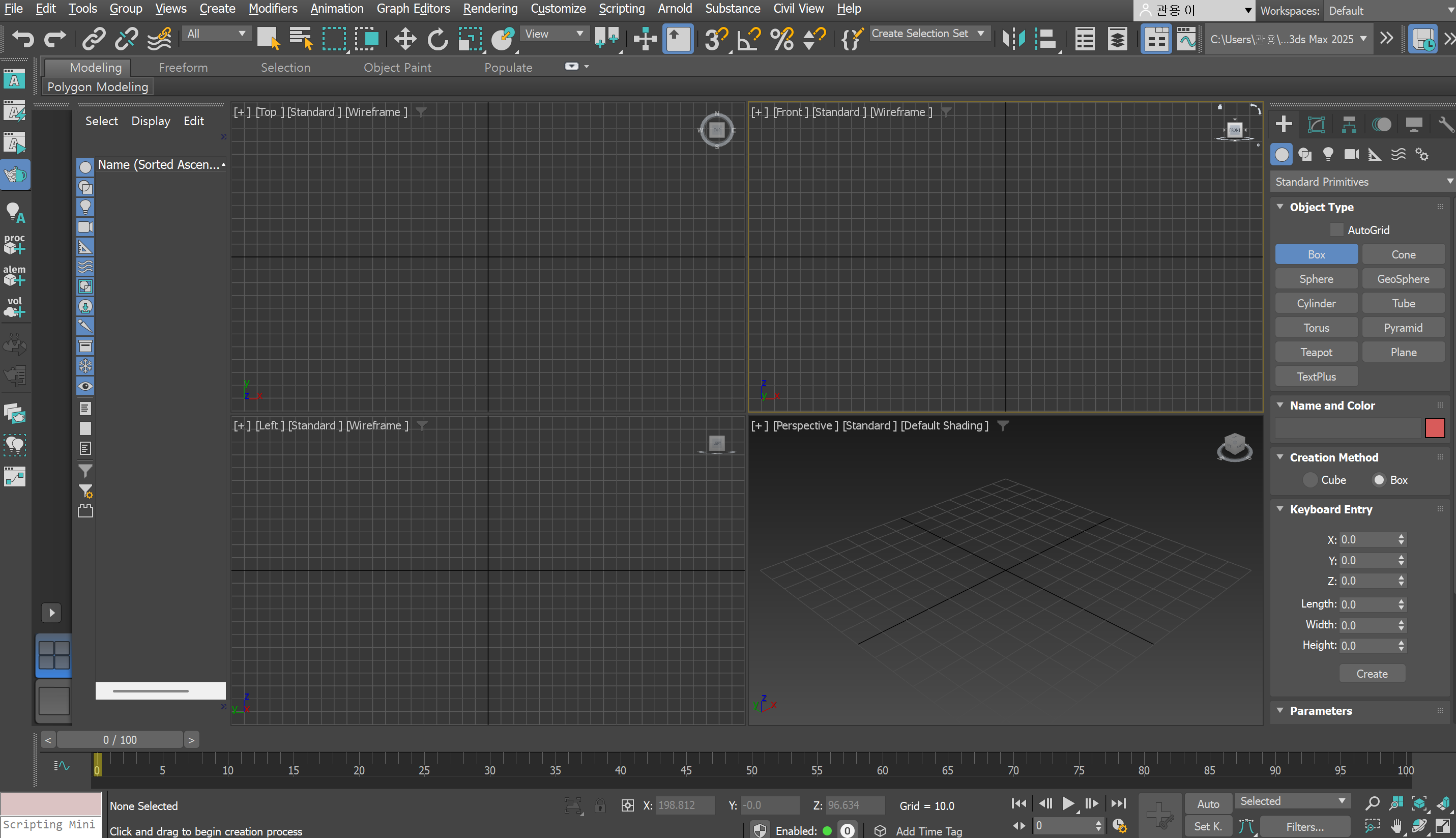Click the Teapot primitive button
1456x838 pixels.
[x=1316, y=352]
